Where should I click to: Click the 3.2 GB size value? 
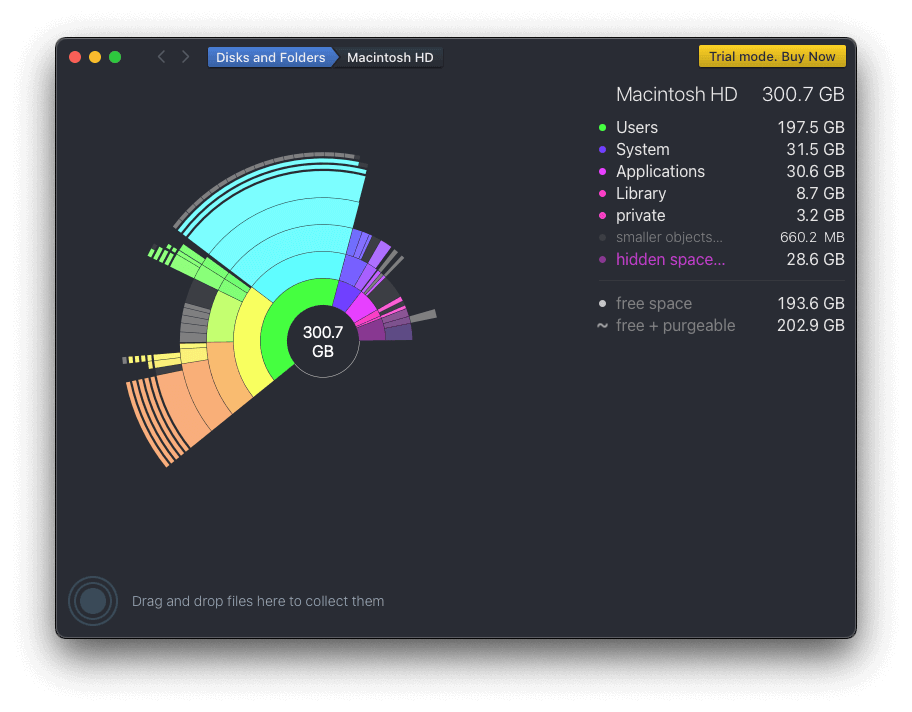point(820,215)
